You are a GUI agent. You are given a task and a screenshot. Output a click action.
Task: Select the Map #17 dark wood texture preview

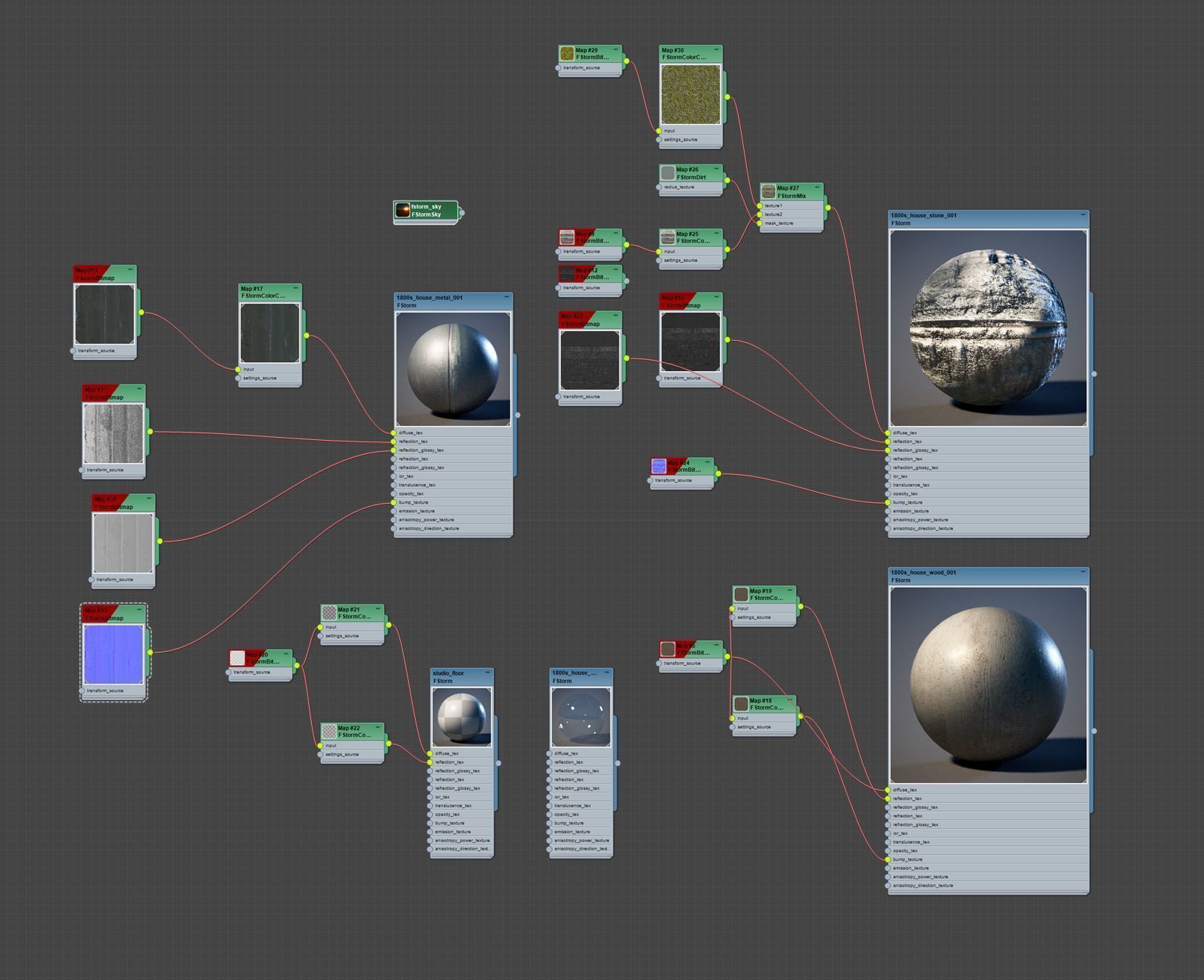click(270, 333)
